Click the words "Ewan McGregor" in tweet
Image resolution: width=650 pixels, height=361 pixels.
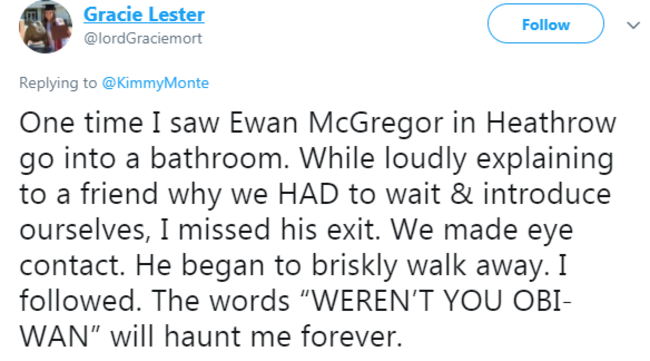point(336,123)
